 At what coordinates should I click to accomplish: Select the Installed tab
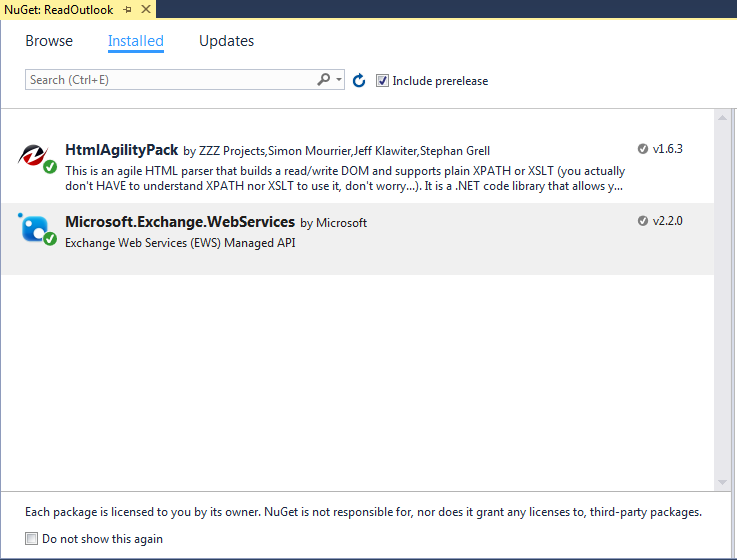point(136,41)
